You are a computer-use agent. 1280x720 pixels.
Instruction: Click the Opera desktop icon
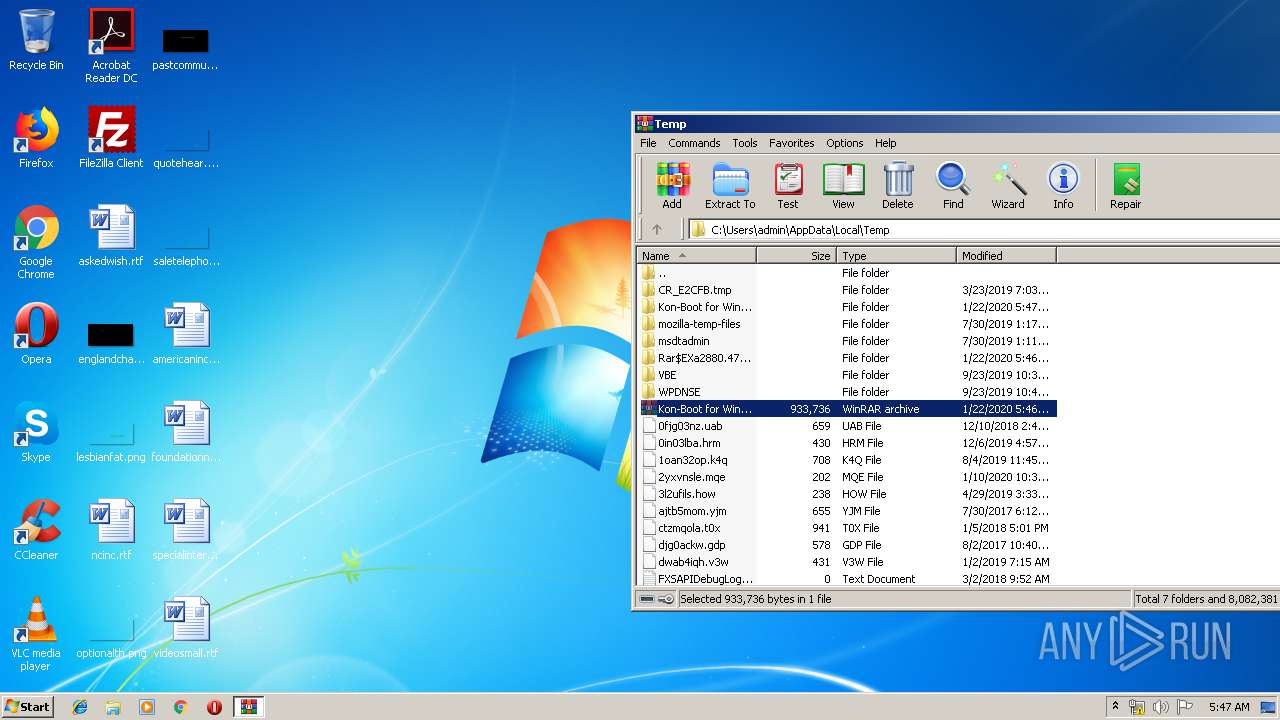click(x=36, y=334)
